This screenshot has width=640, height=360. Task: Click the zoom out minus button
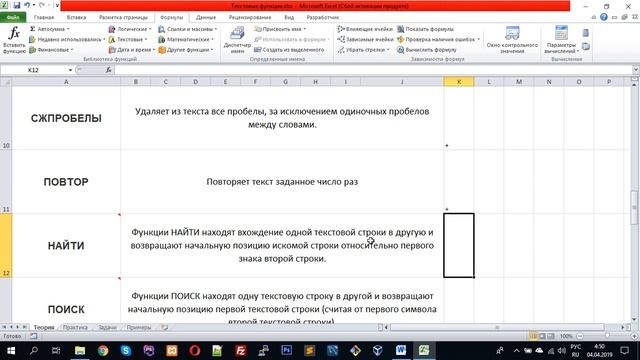point(580,336)
